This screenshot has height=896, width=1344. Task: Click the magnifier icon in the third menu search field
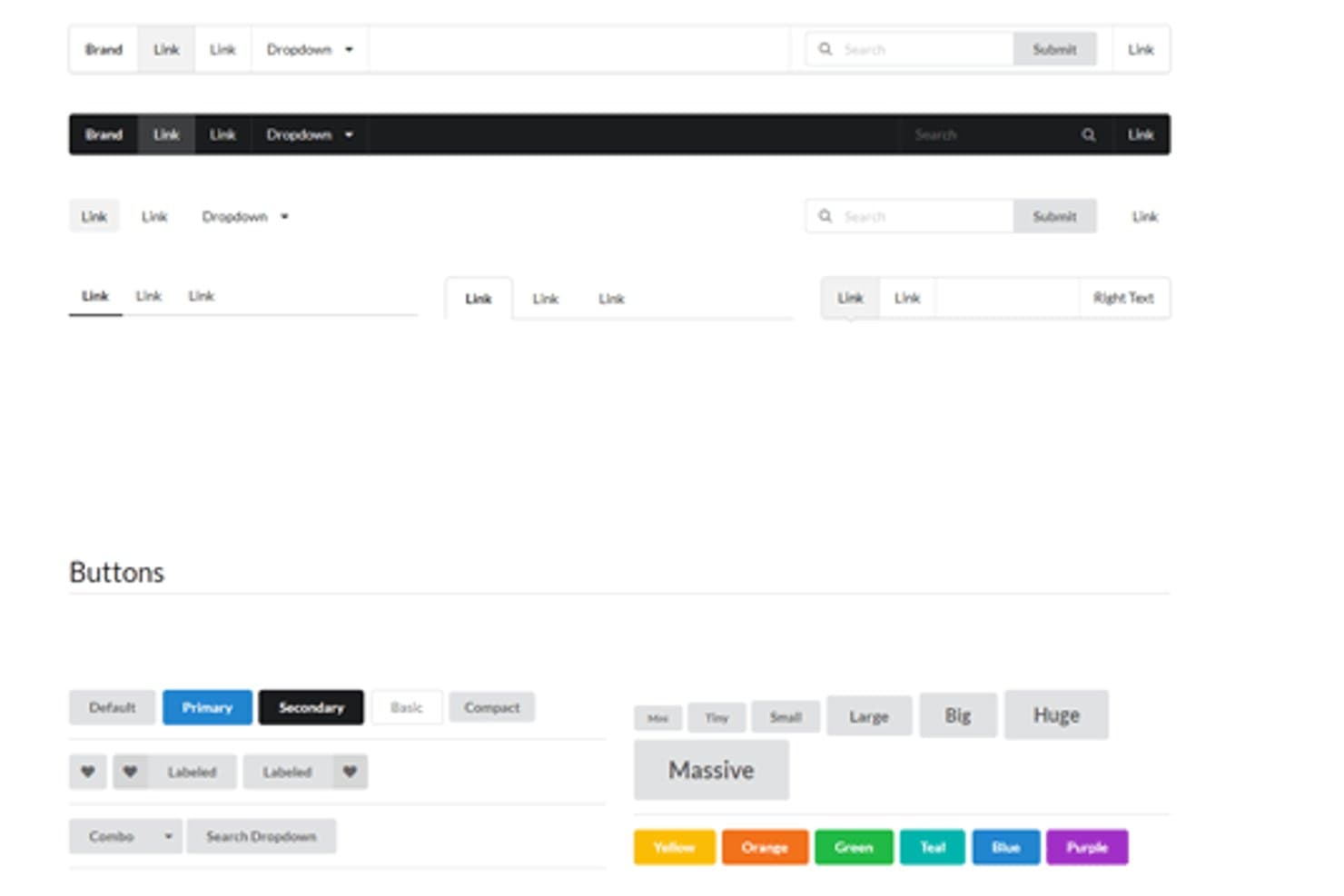(825, 216)
